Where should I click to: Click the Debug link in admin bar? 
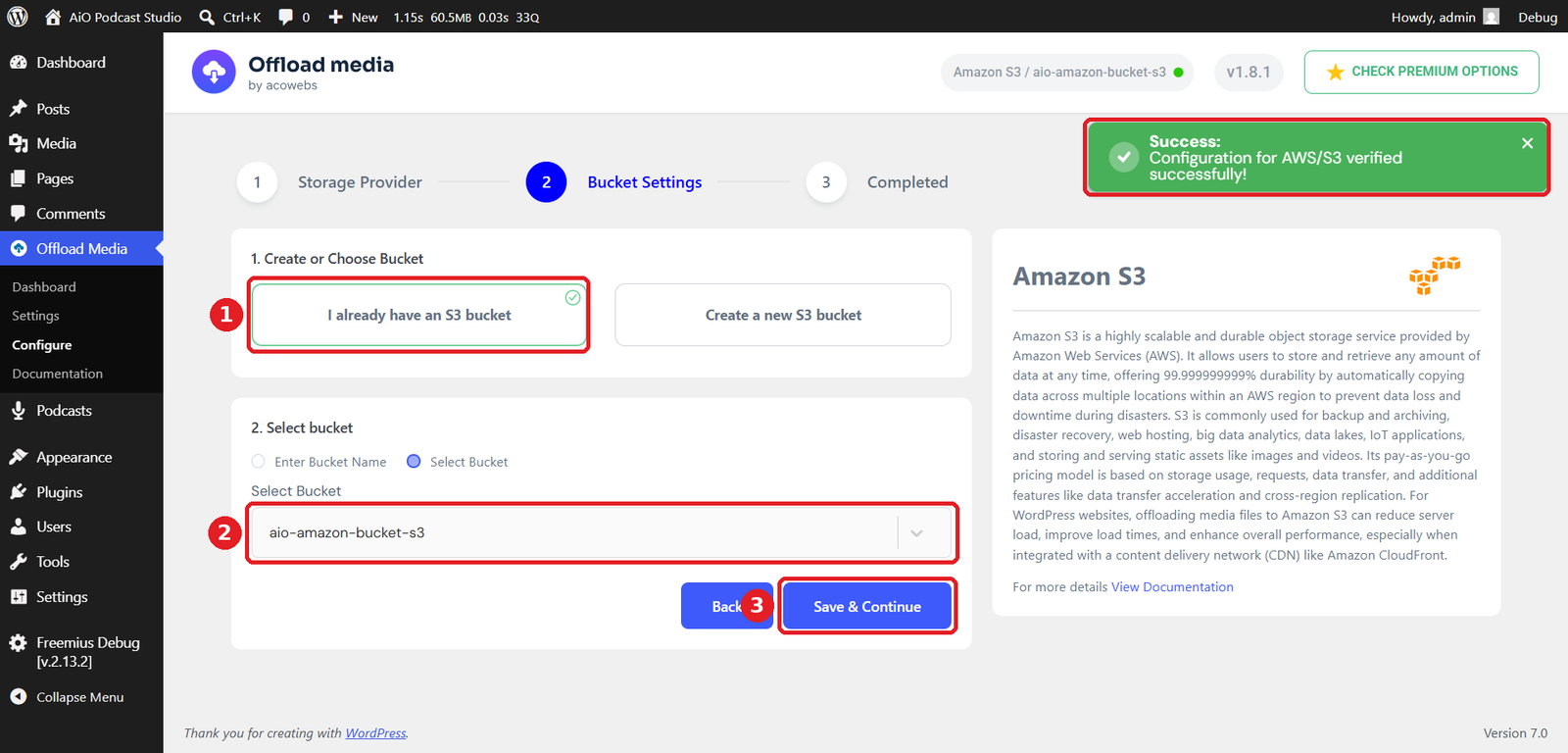(x=1538, y=17)
